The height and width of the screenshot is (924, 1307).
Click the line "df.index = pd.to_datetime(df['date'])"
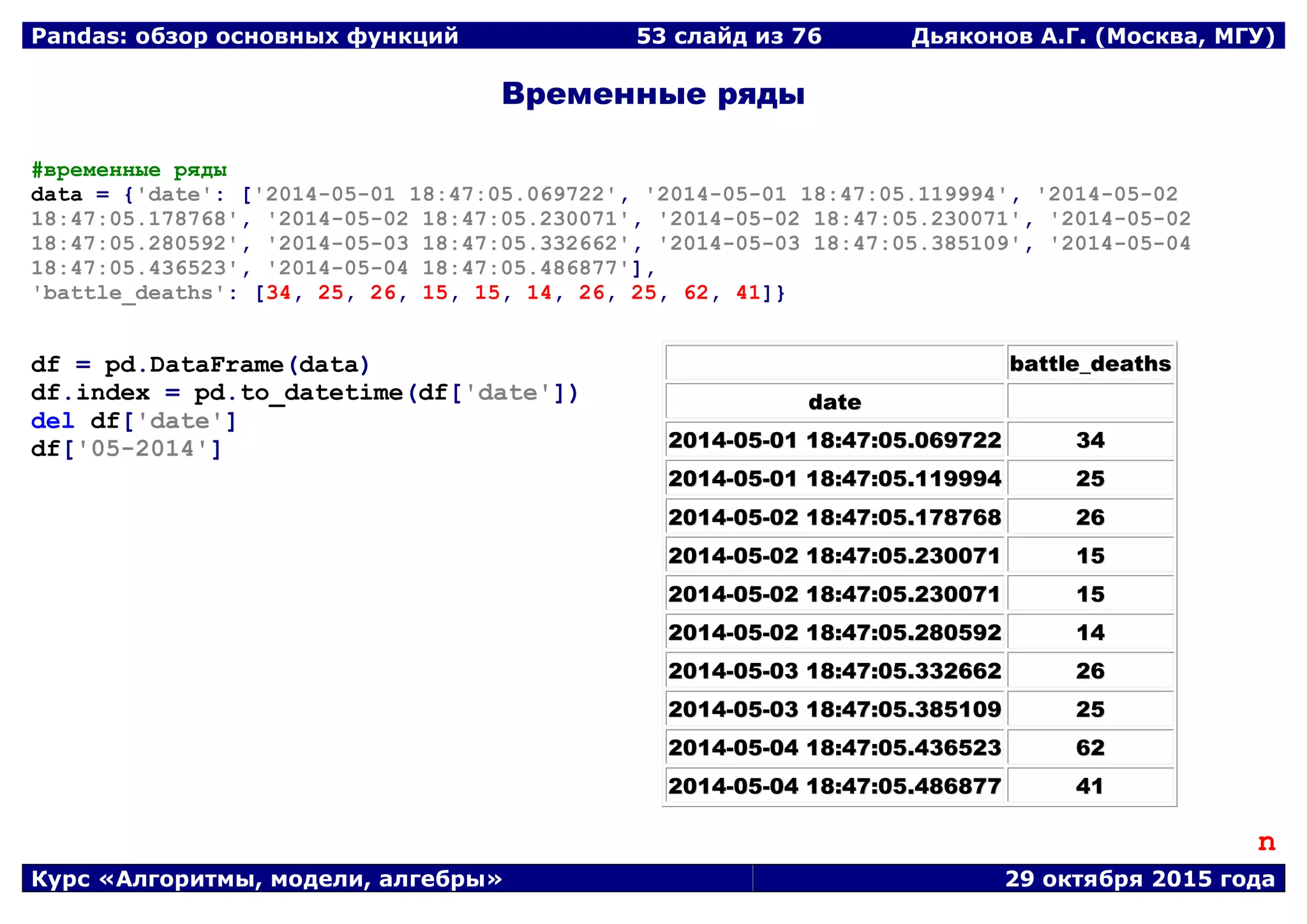pos(304,393)
